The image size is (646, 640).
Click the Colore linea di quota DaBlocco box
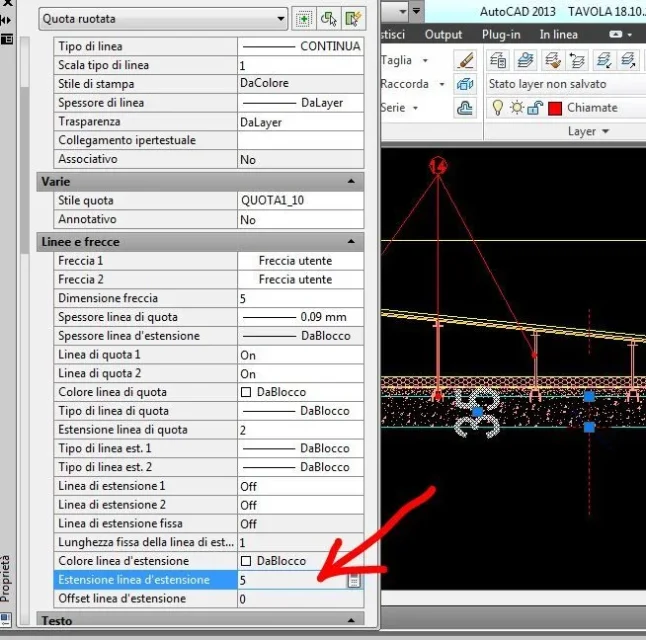click(246, 392)
